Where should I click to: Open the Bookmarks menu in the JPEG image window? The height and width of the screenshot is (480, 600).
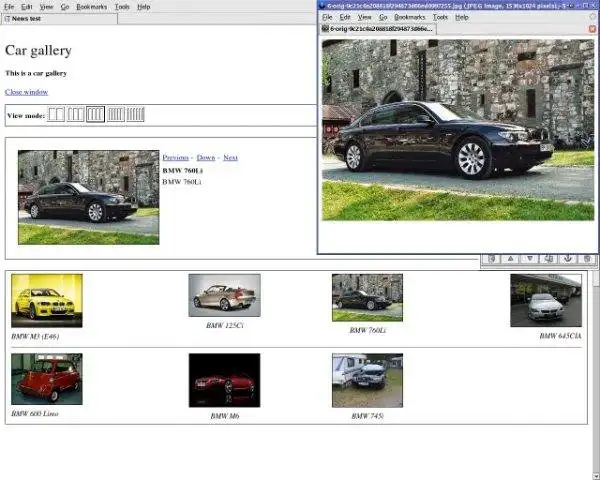410,17
